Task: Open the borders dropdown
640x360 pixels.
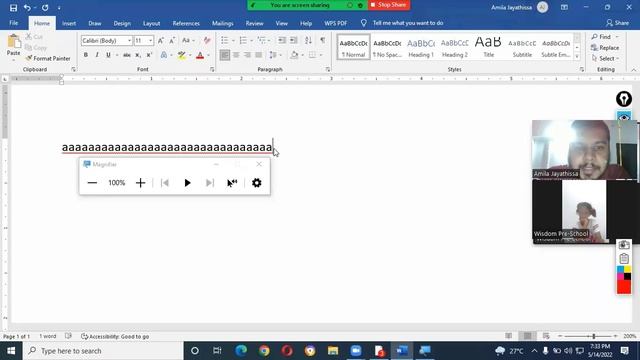Action: (321, 55)
